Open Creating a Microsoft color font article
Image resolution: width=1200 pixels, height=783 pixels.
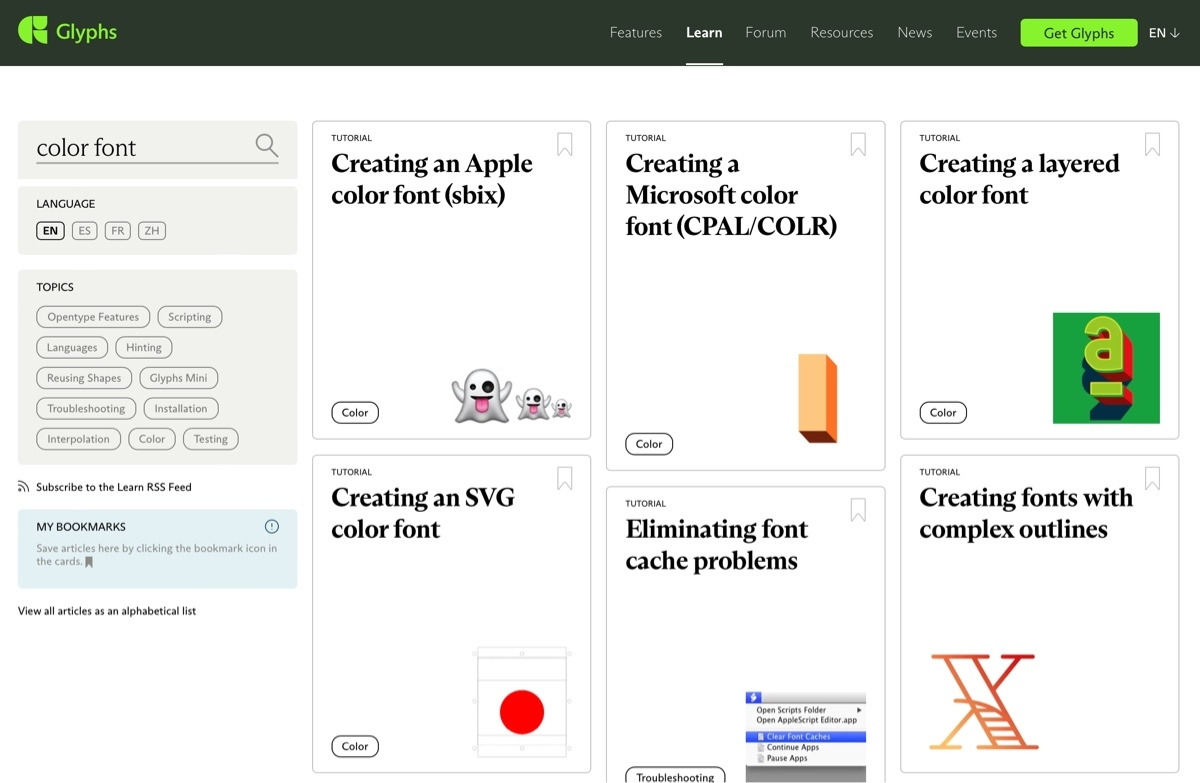(731, 195)
